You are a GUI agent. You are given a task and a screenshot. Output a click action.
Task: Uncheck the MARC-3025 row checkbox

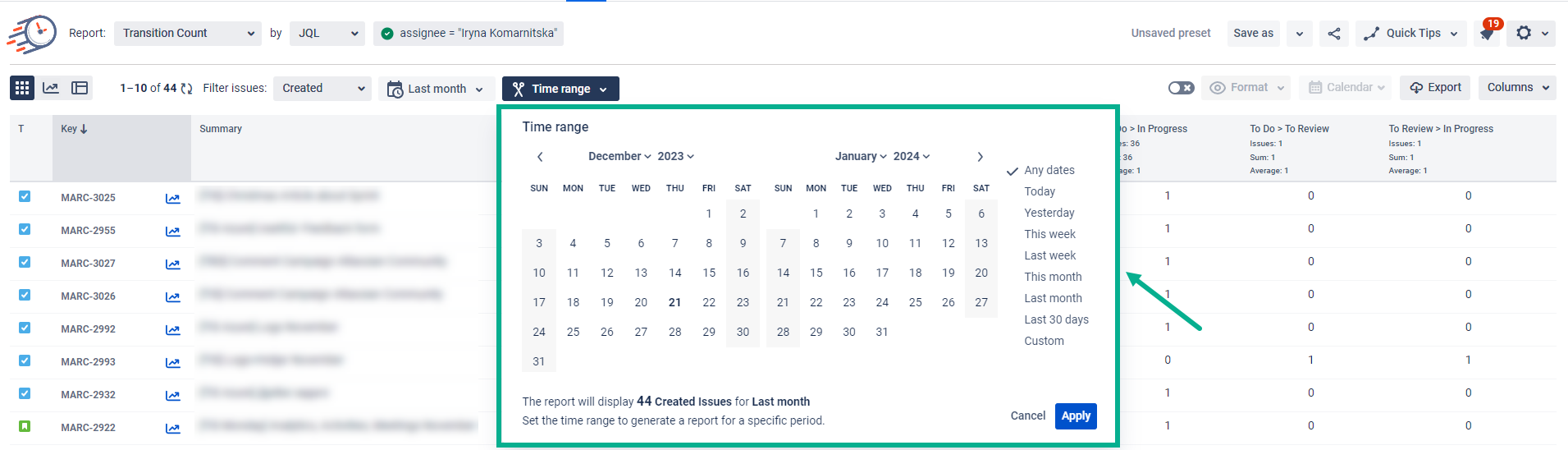[25, 196]
